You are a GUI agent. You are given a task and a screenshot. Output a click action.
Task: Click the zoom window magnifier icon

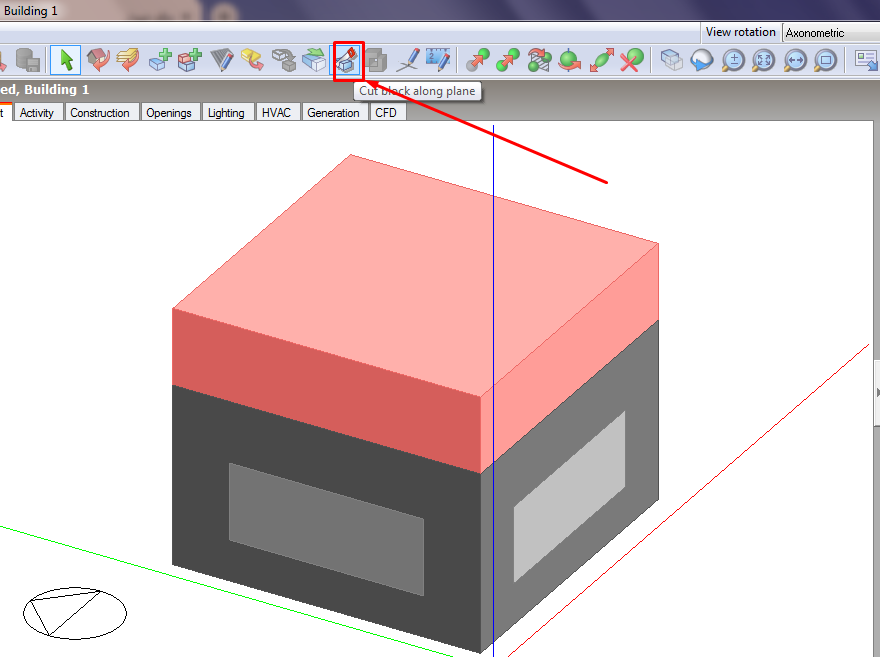[x=826, y=60]
